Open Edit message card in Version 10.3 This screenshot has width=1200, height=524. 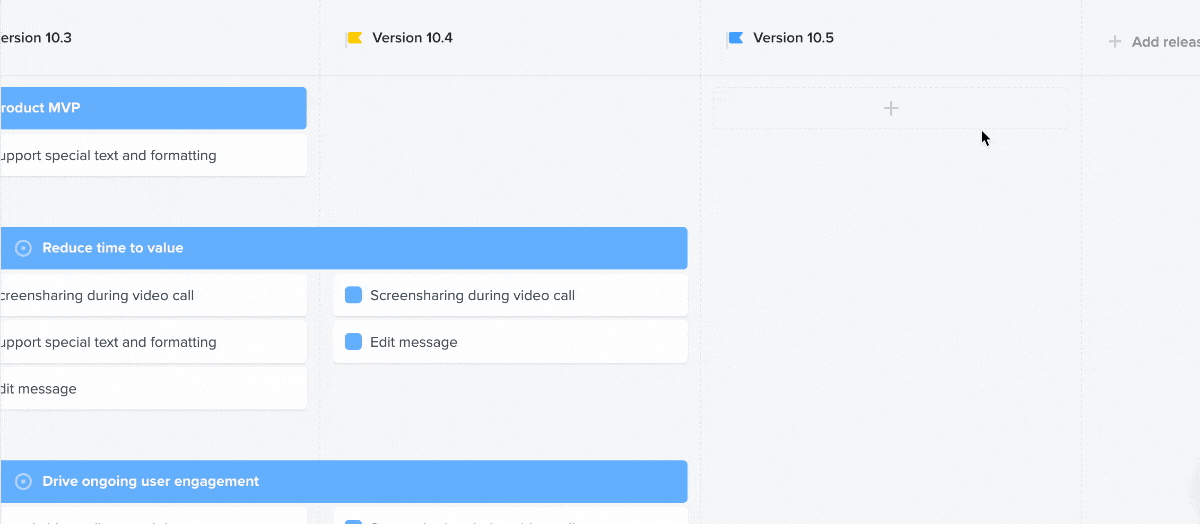click(x=153, y=389)
